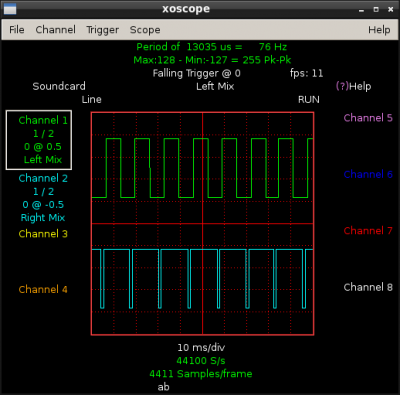400x395 pixels.
Task: Click the Max:128 - Min:-127 readout
Action: 212,60
